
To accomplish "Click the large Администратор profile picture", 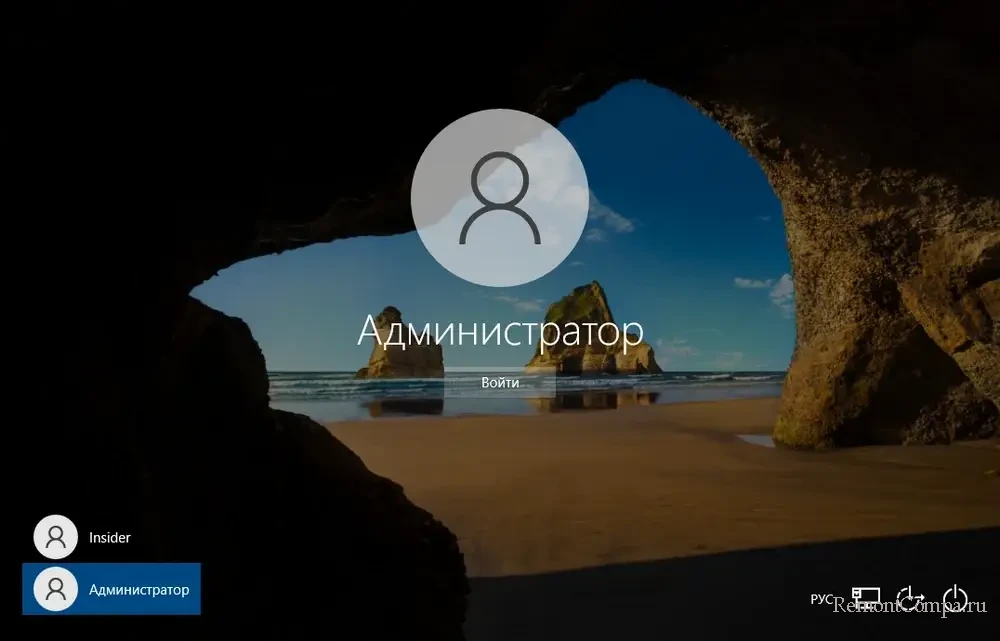I will point(500,198).
